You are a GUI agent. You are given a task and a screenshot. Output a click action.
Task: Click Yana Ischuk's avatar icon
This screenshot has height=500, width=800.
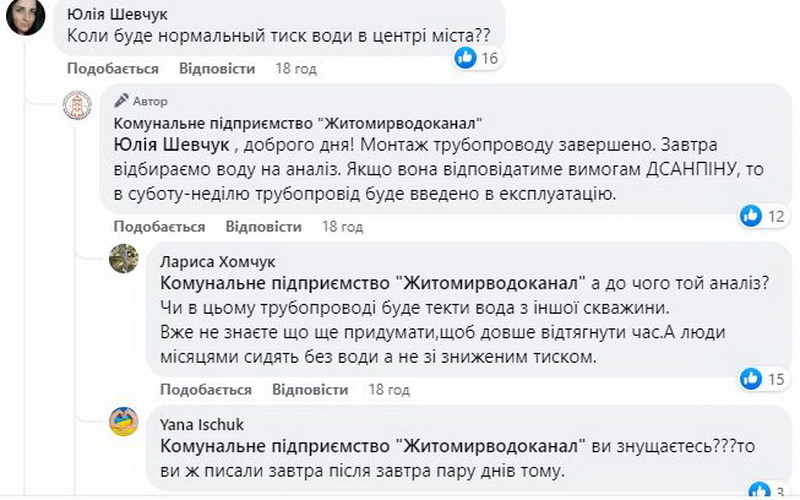123,422
